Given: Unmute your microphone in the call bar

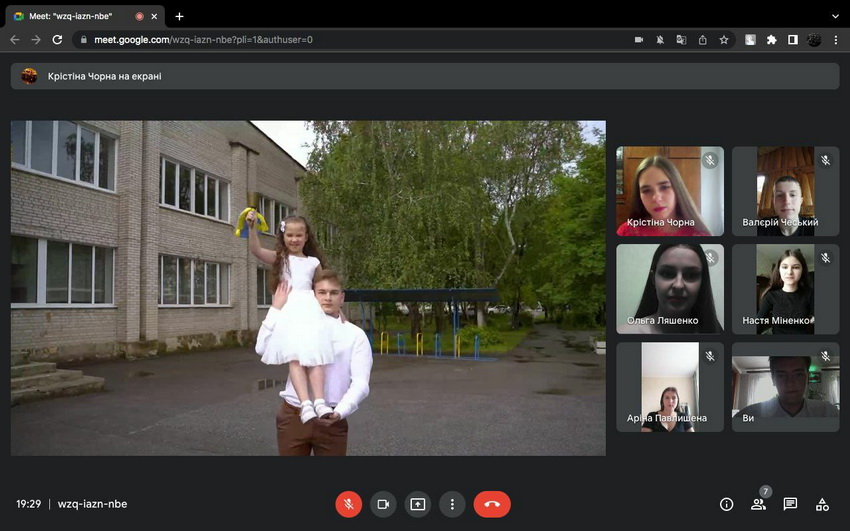Looking at the screenshot, I should click(x=348, y=504).
